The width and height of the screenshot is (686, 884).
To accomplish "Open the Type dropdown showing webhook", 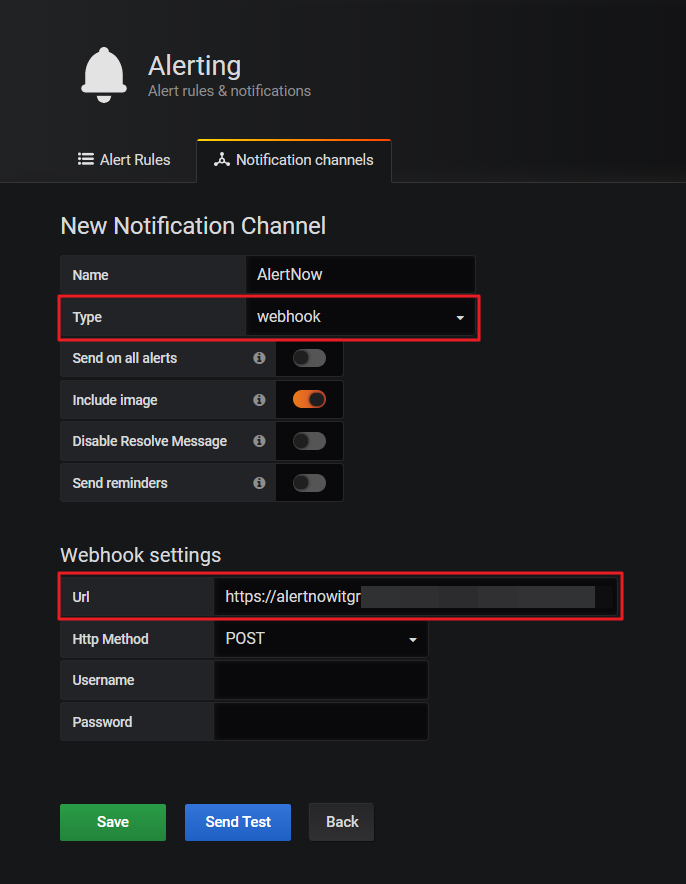I will coord(360,317).
